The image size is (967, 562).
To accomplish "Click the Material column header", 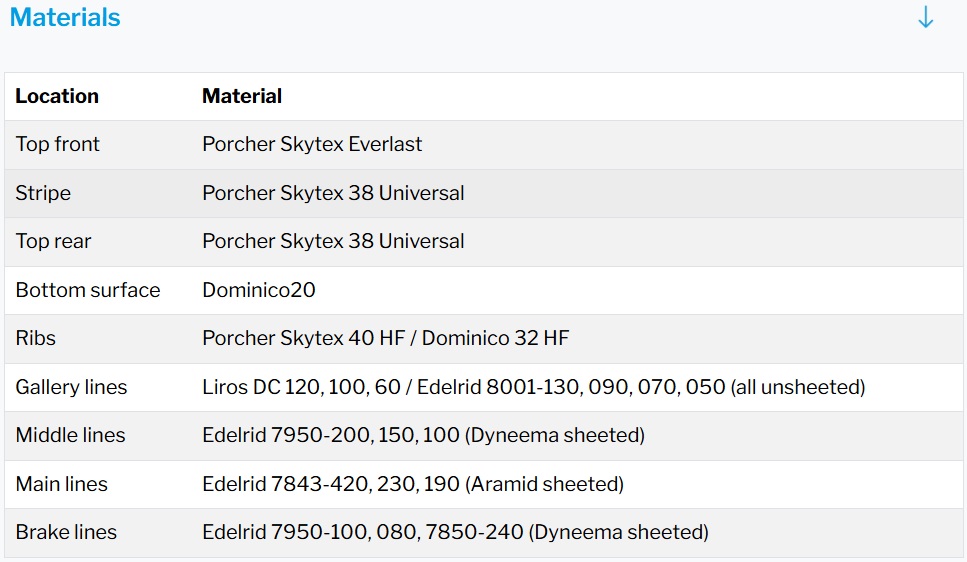I will [x=242, y=96].
